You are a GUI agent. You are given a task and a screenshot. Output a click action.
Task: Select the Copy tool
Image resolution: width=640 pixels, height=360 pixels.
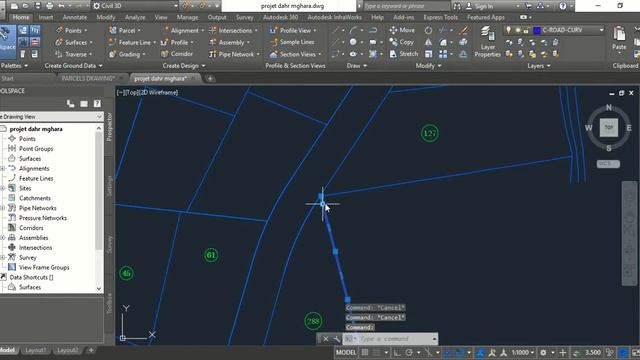(402, 42)
